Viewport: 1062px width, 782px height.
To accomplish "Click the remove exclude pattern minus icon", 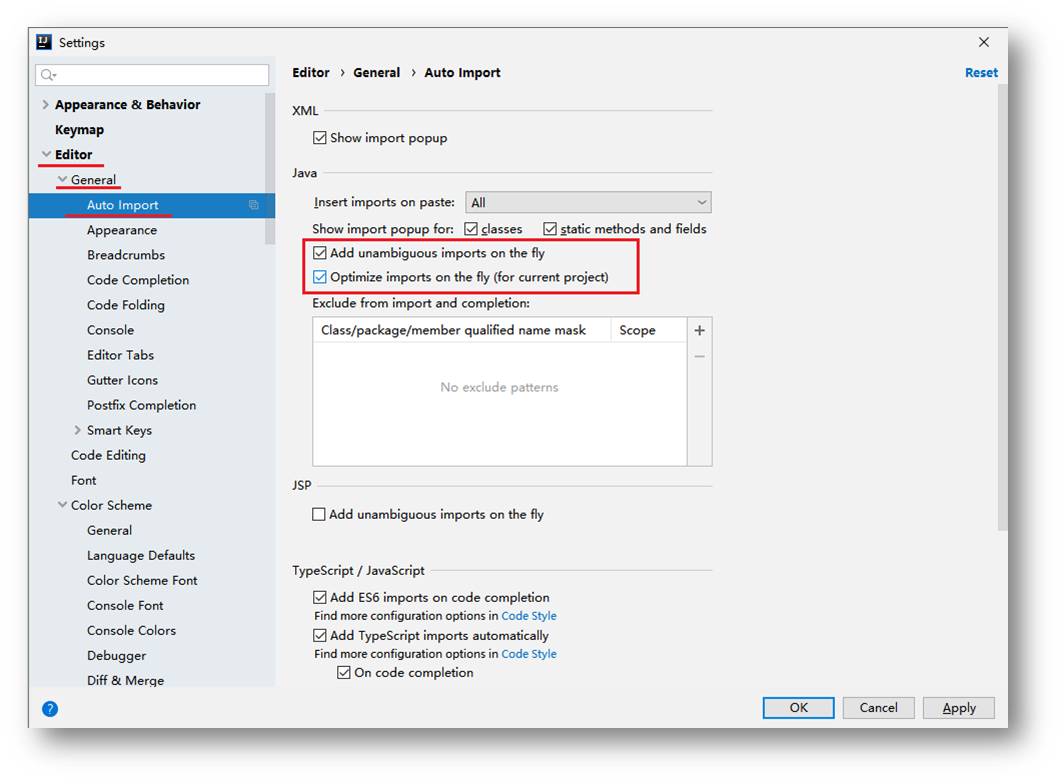I will click(x=700, y=356).
